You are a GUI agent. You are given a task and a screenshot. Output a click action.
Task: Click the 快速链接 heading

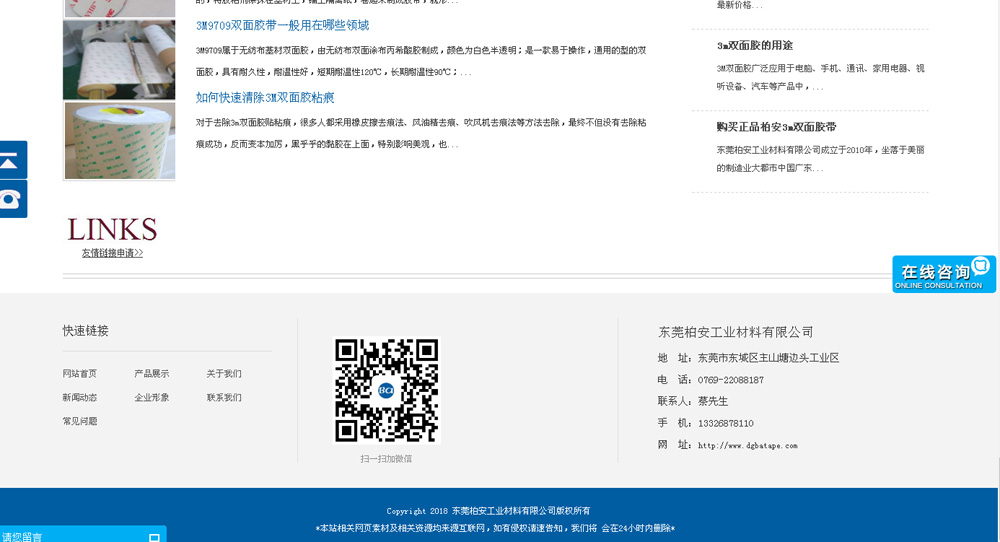85,331
